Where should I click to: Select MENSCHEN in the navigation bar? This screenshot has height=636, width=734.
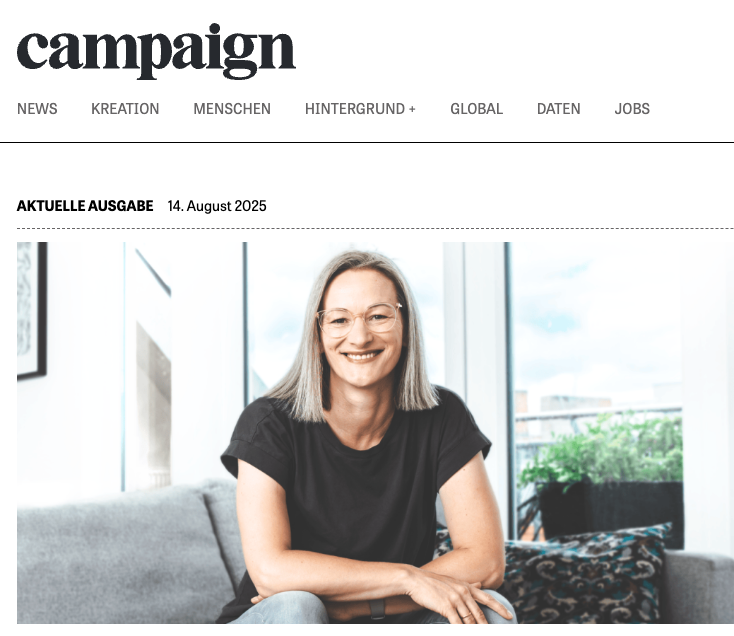232,109
